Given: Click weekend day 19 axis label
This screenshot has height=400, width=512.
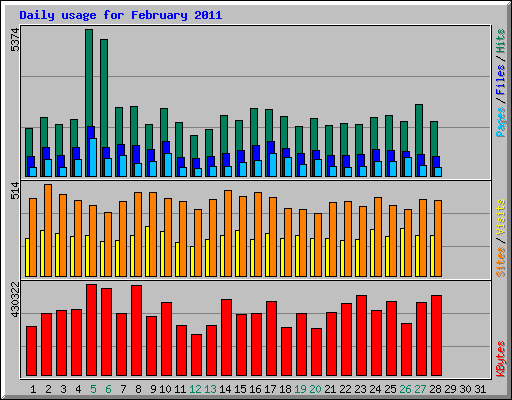Looking at the screenshot, I should (300, 389).
